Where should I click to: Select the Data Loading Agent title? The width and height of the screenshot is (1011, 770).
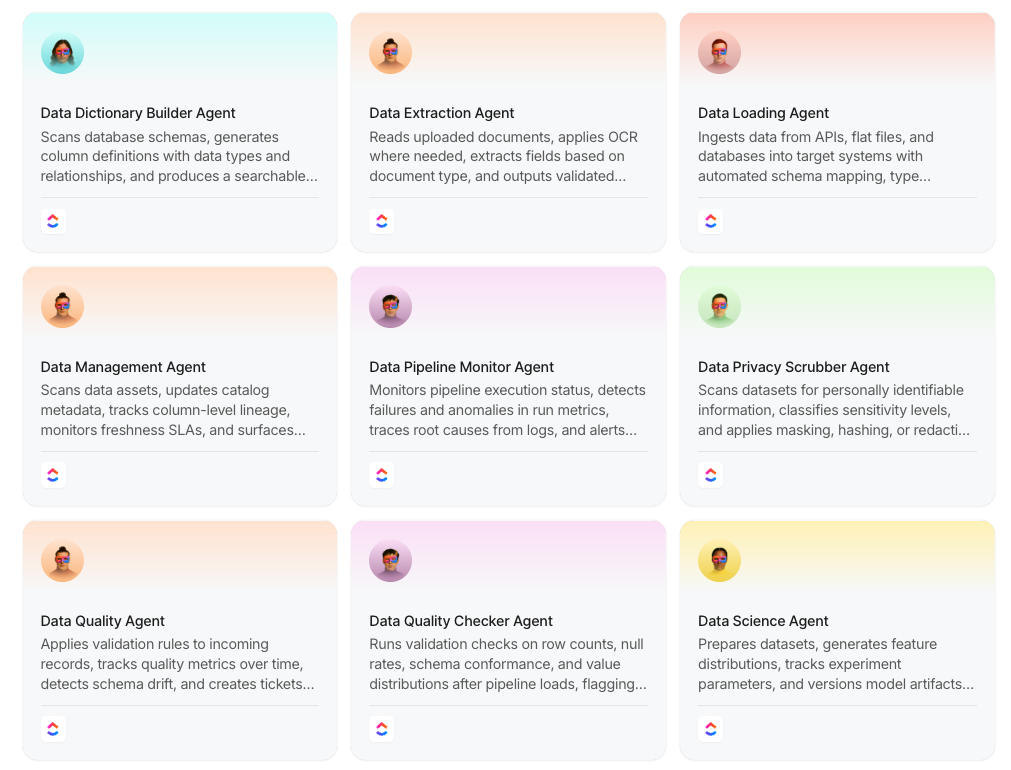(763, 113)
